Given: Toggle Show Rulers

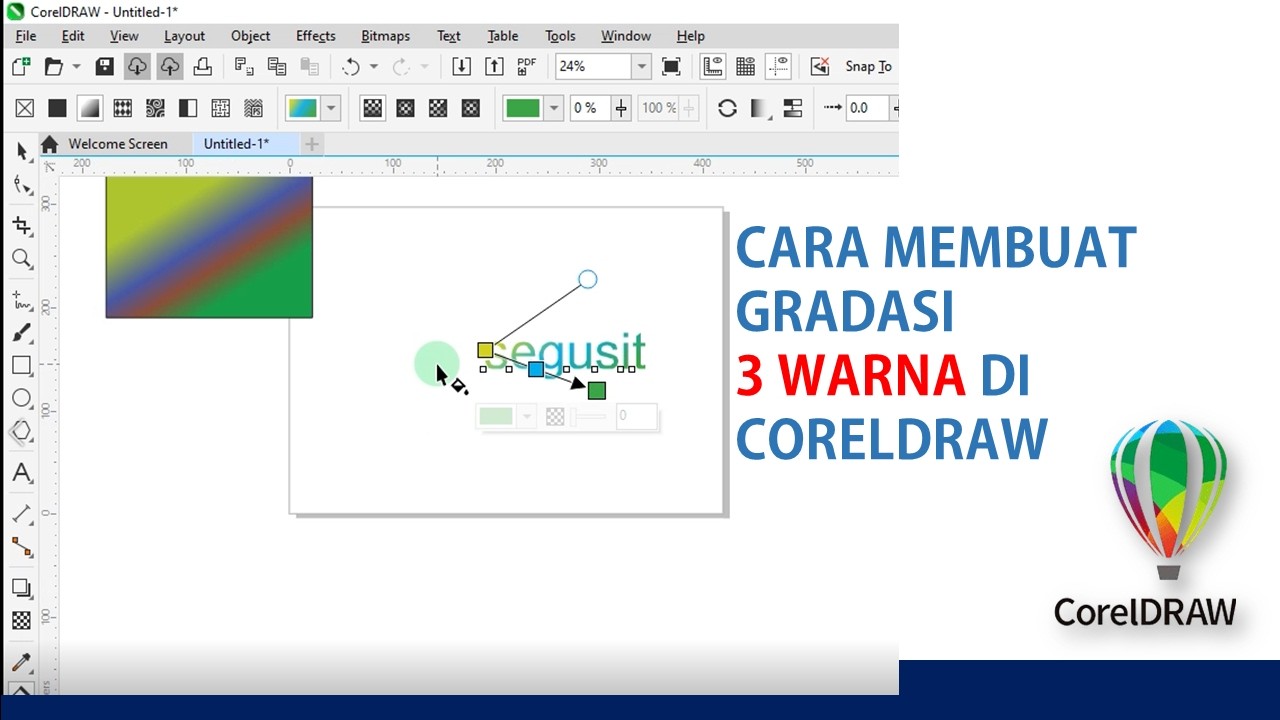Looking at the screenshot, I should 713,67.
